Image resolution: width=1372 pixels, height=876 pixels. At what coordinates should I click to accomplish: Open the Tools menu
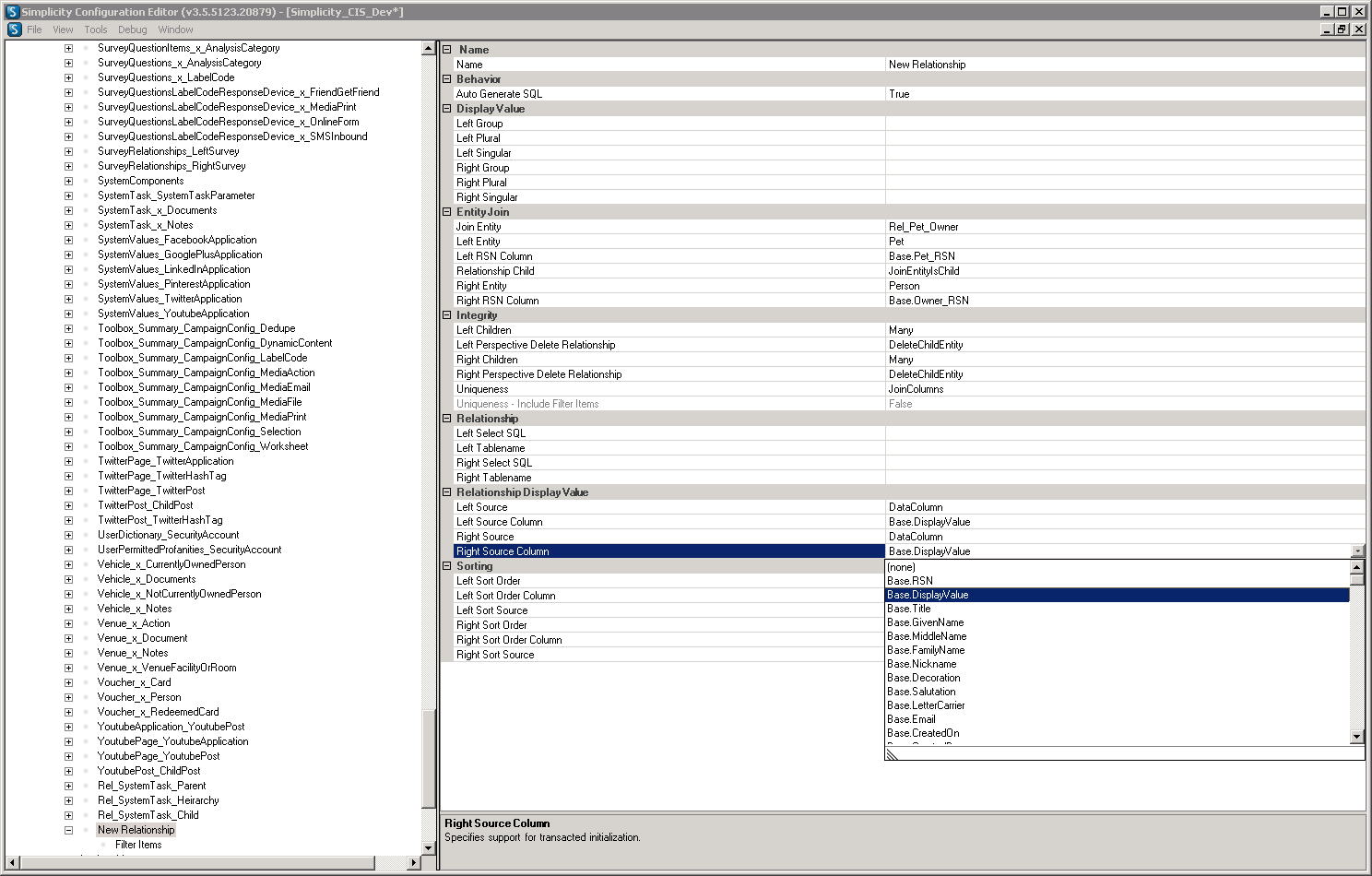(96, 30)
